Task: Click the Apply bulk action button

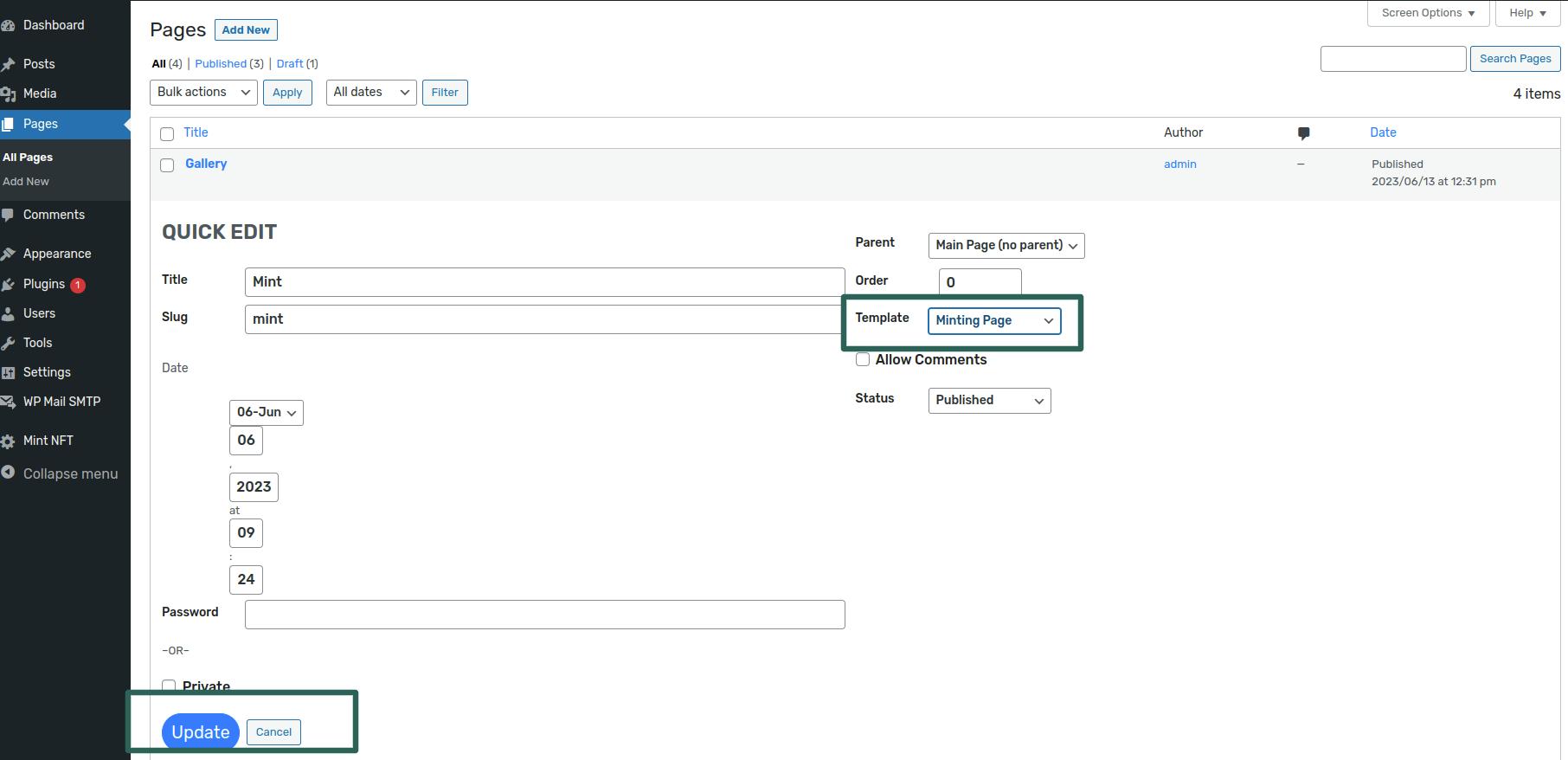Action: point(287,93)
